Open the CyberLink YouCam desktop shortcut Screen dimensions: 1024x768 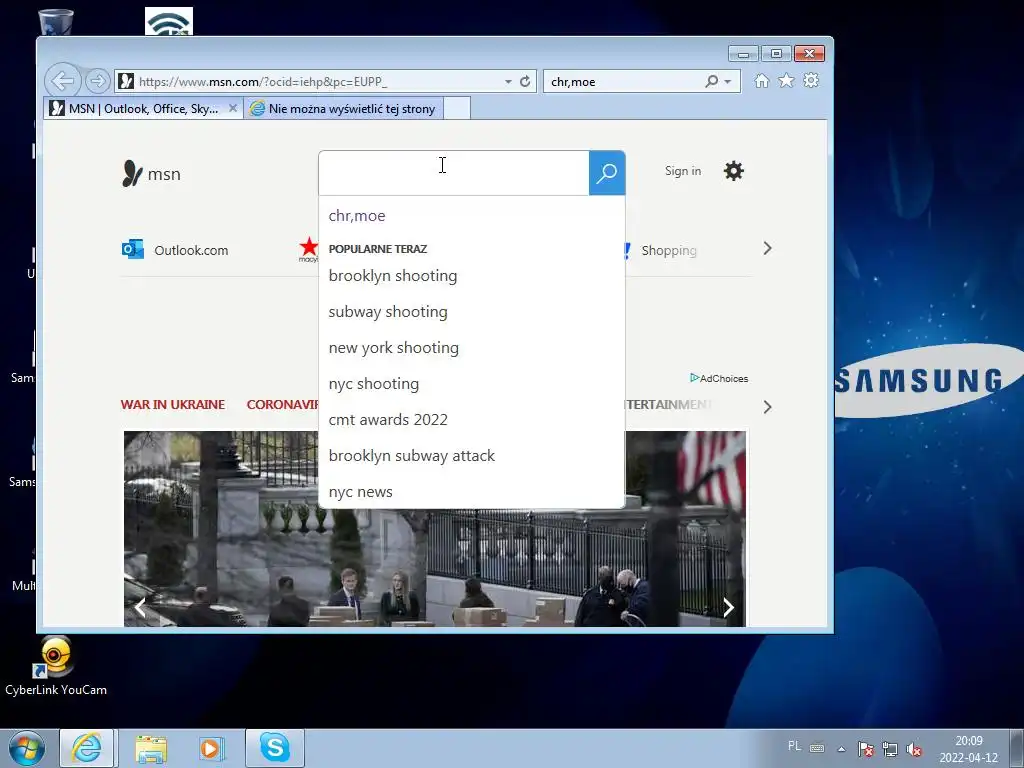coord(56,666)
